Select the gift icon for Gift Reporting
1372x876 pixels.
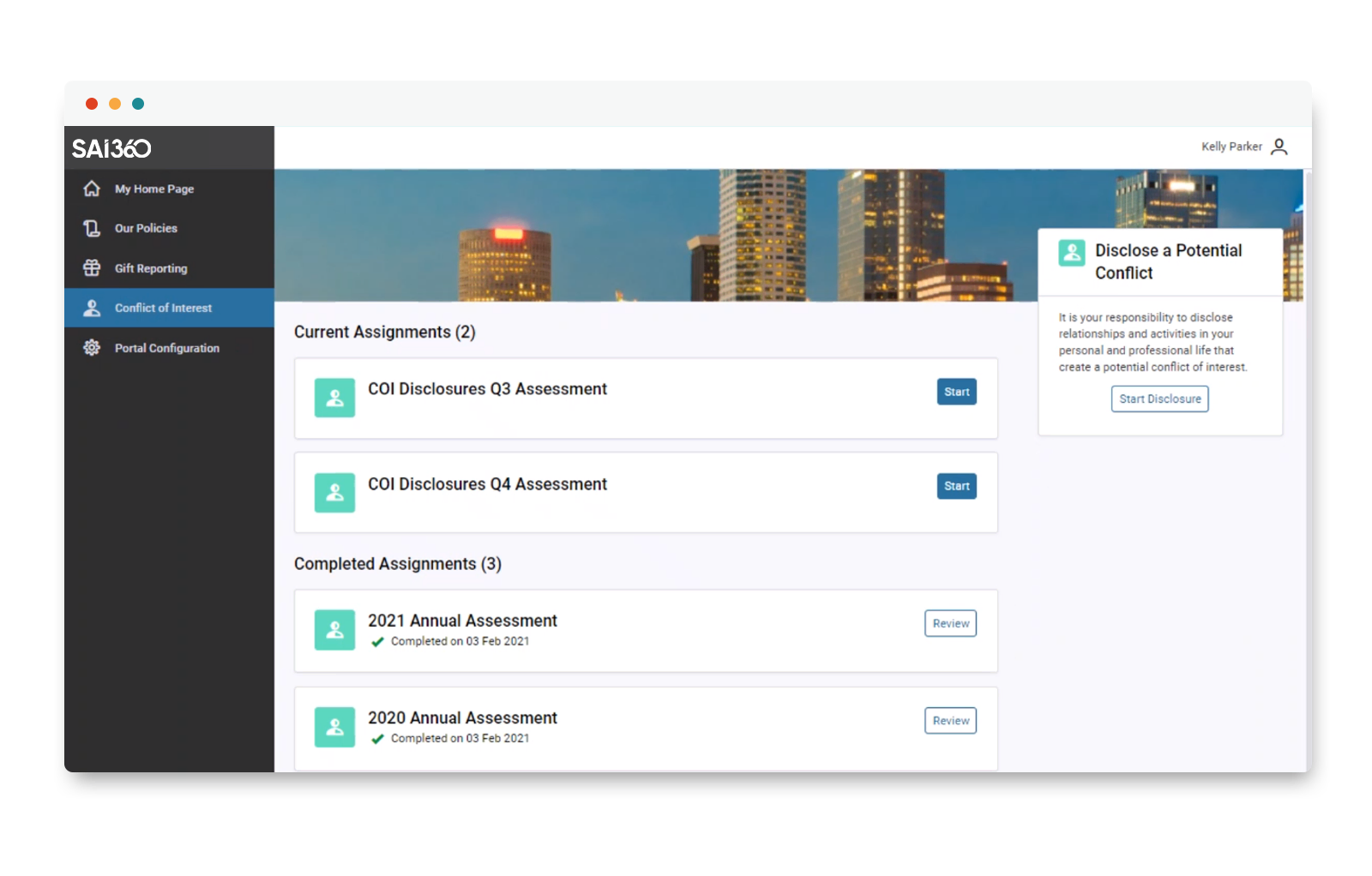coord(91,267)
